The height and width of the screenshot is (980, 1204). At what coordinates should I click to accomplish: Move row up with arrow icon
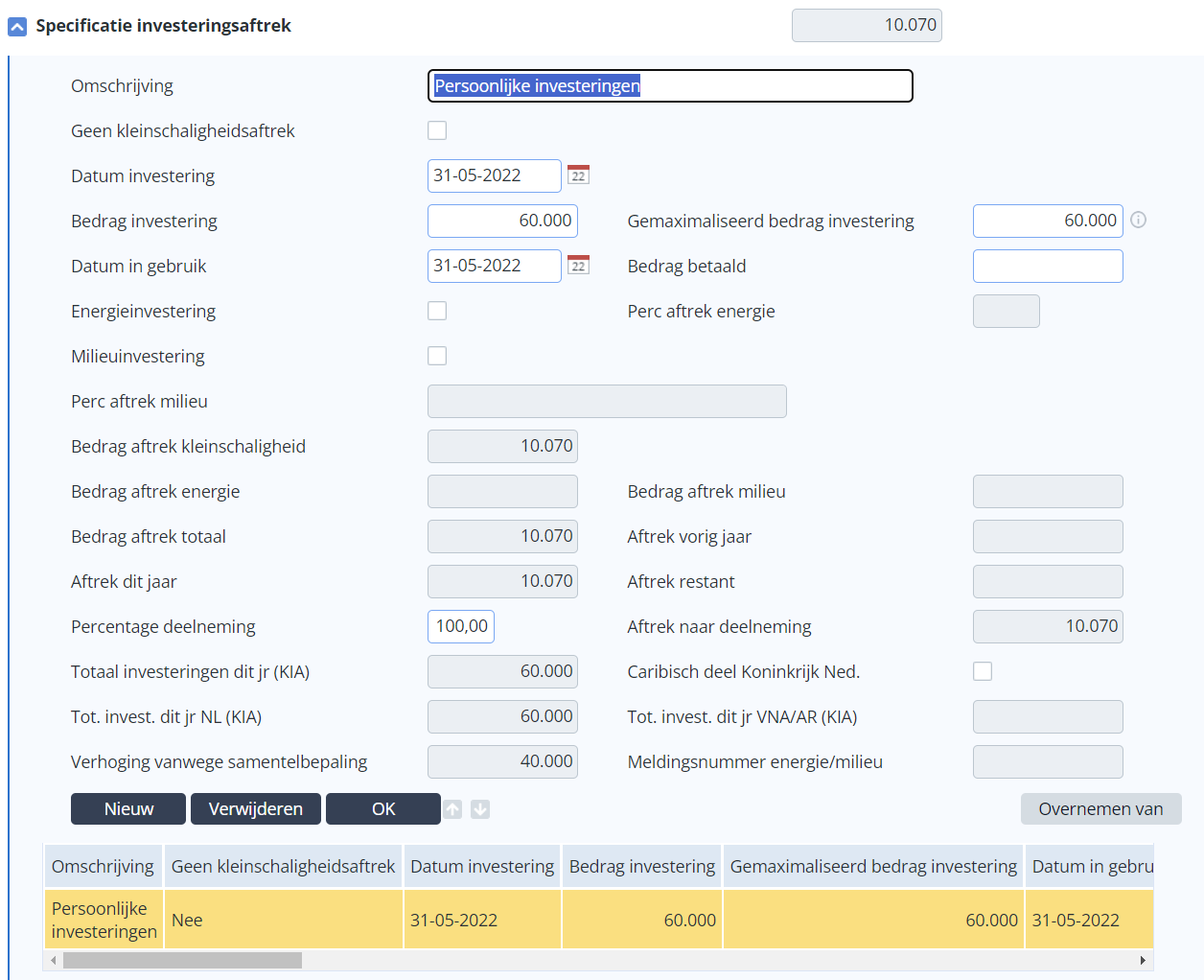pos(452,809)
